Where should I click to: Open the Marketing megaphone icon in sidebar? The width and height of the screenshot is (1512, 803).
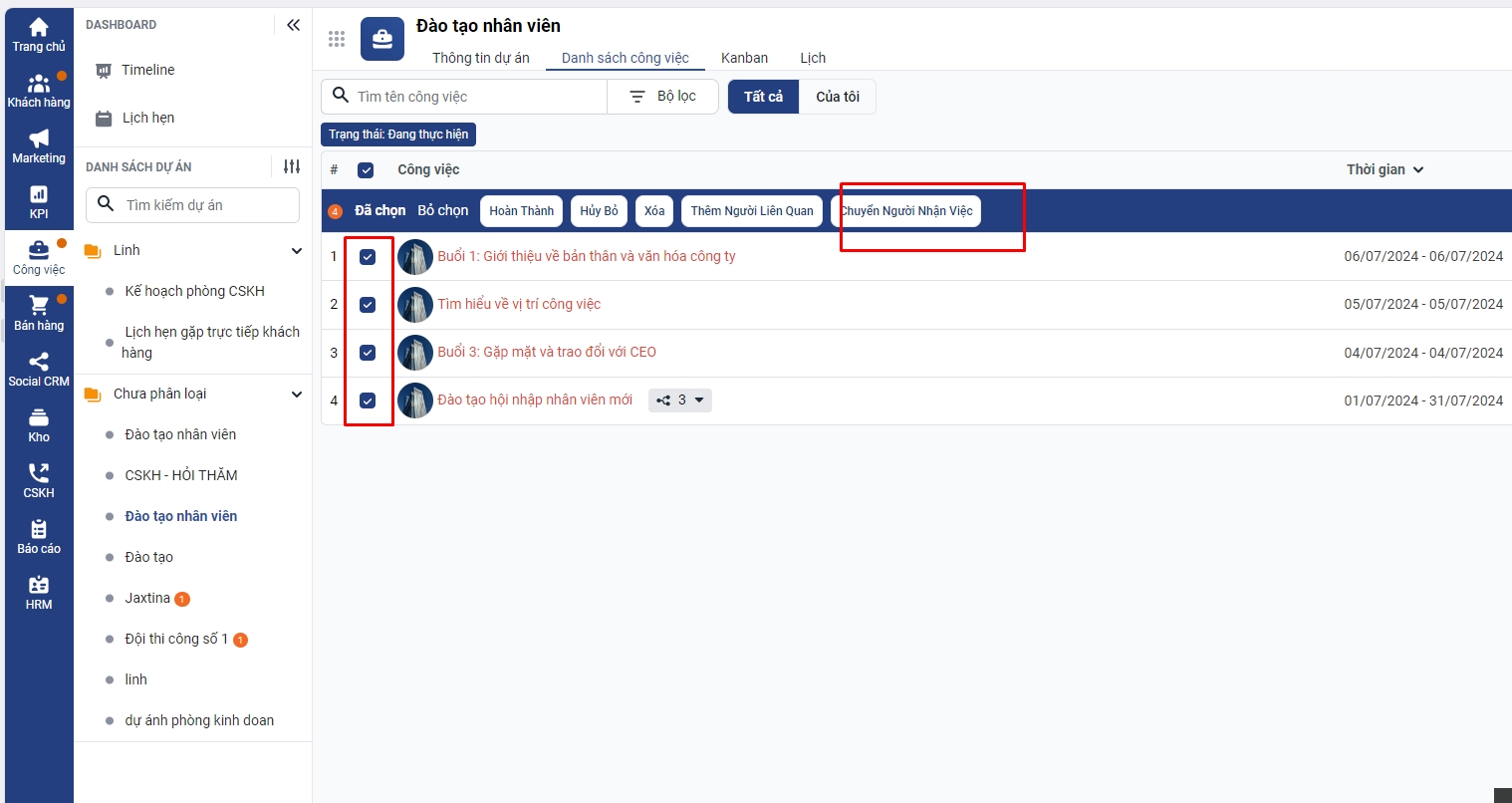[x=39, y=139]
